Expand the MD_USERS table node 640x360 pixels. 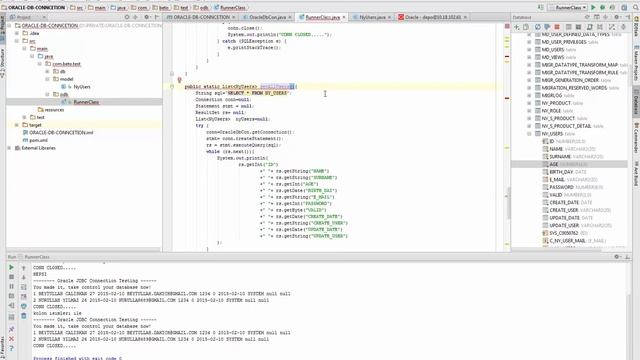click(x=529, y=50)
